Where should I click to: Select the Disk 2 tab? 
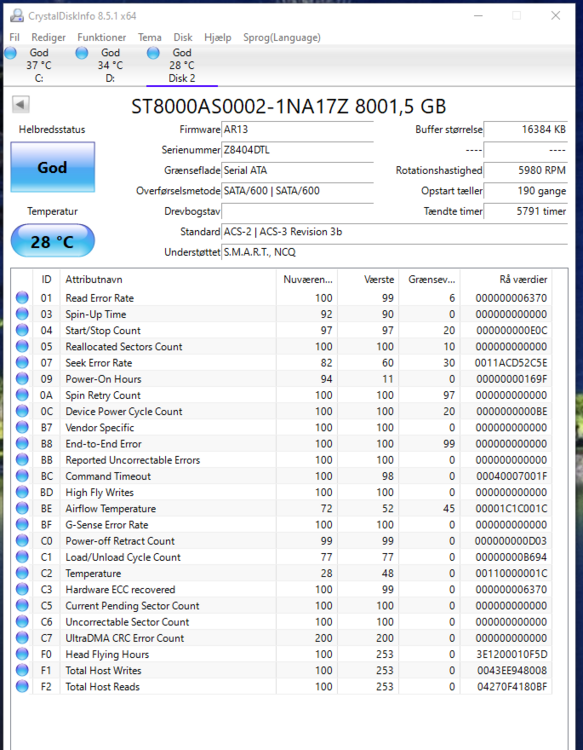coord(182,65)
